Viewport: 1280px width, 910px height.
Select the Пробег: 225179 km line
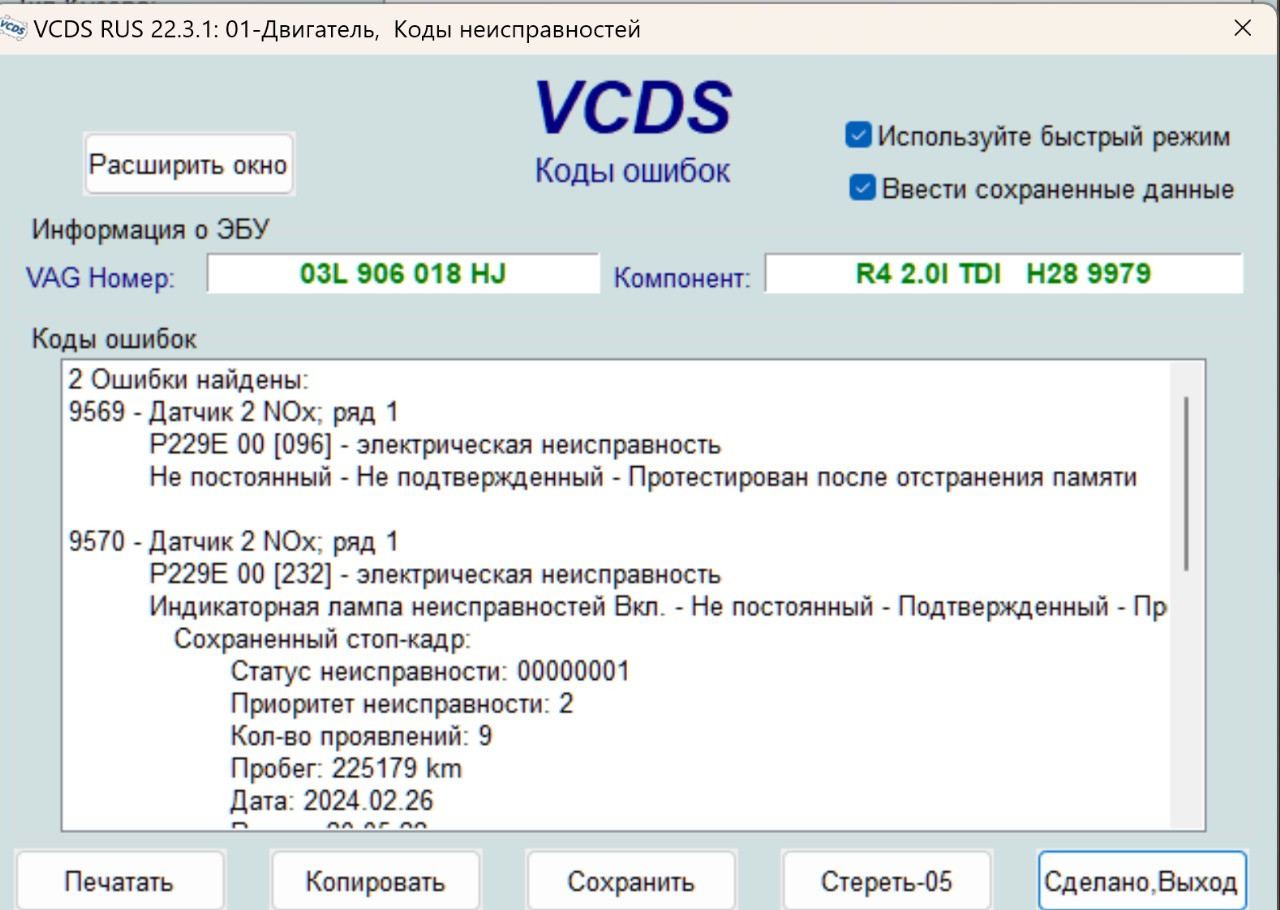click(346, 769)
